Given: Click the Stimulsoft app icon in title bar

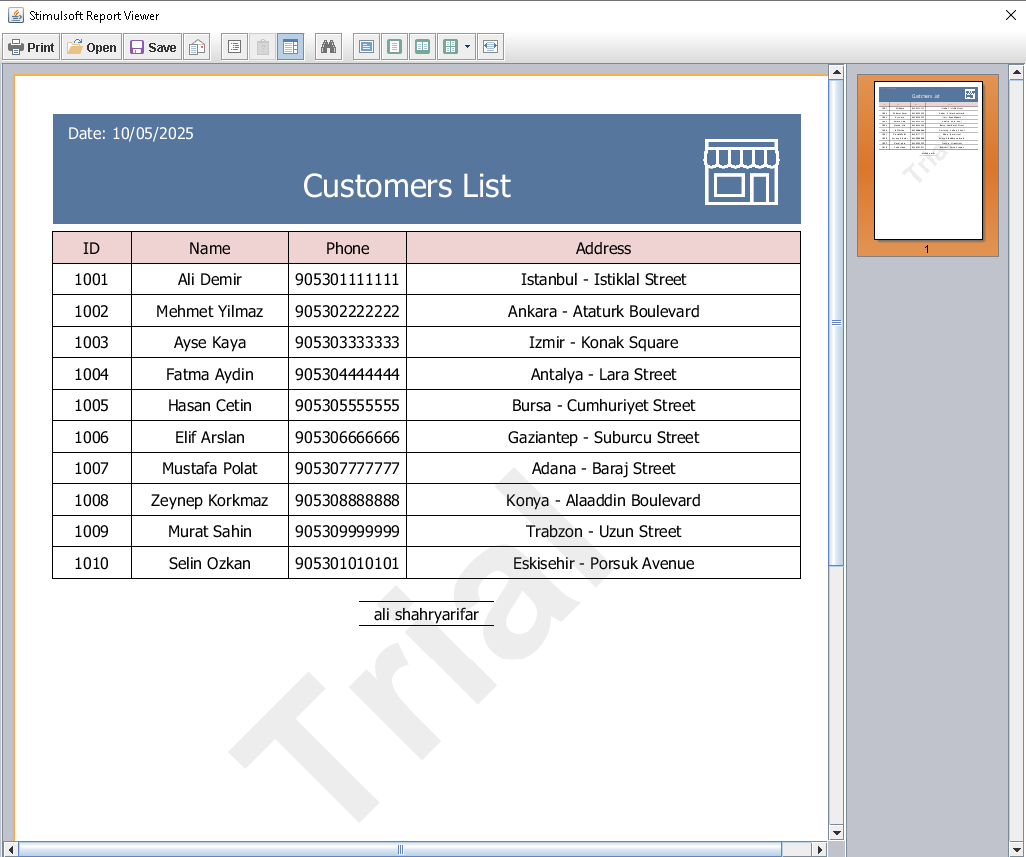Looking at the screenshot, I should click(x=16, y=15).
